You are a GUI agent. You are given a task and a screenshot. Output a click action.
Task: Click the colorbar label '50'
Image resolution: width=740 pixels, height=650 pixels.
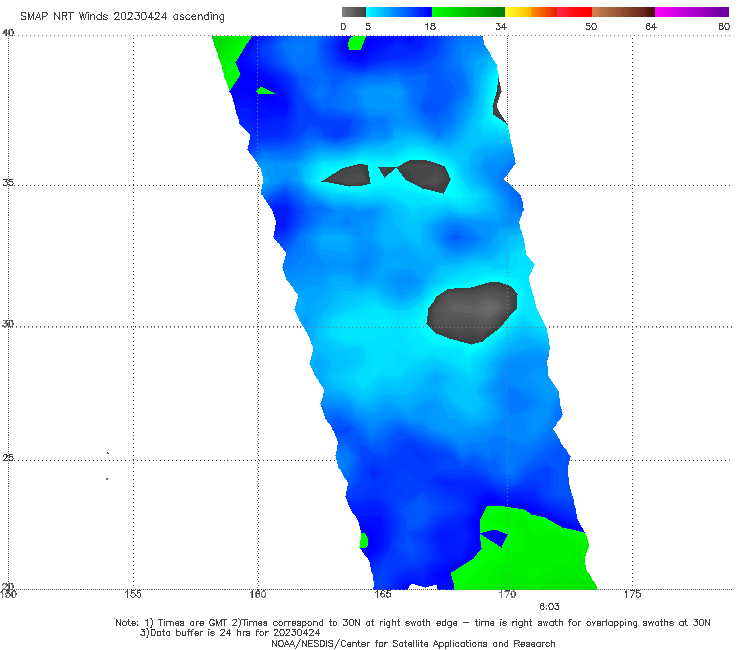click(591, 26)
